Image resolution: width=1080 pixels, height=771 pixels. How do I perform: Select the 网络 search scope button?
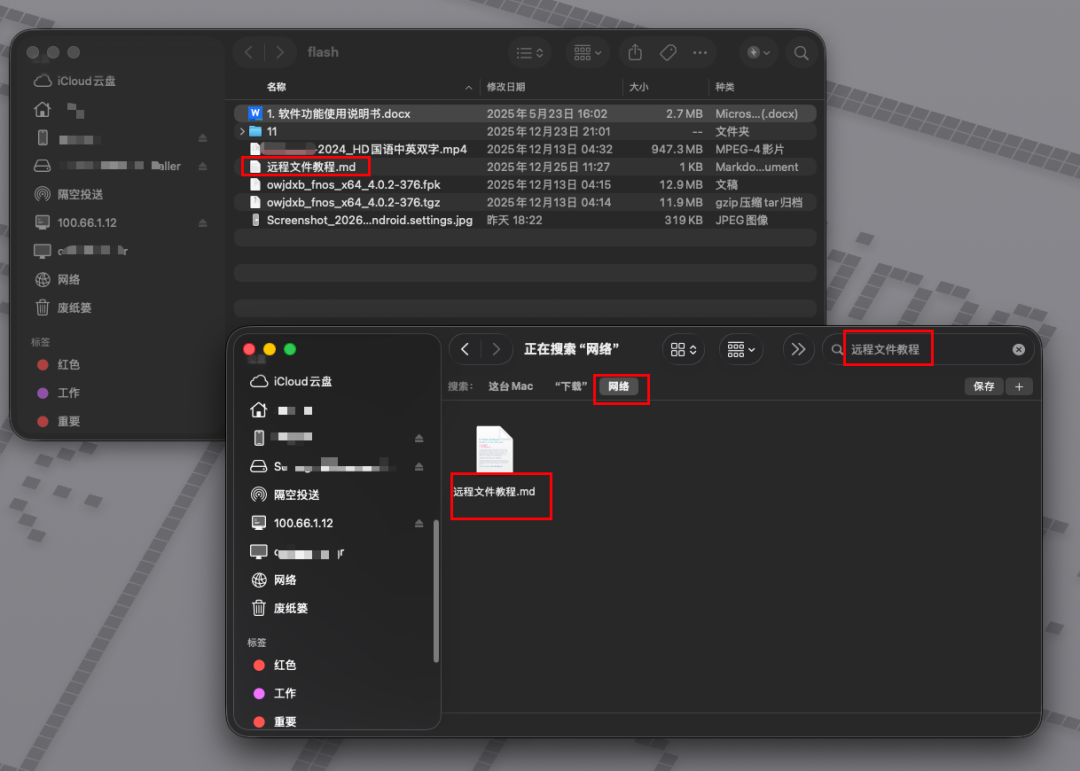coord(621,386)
